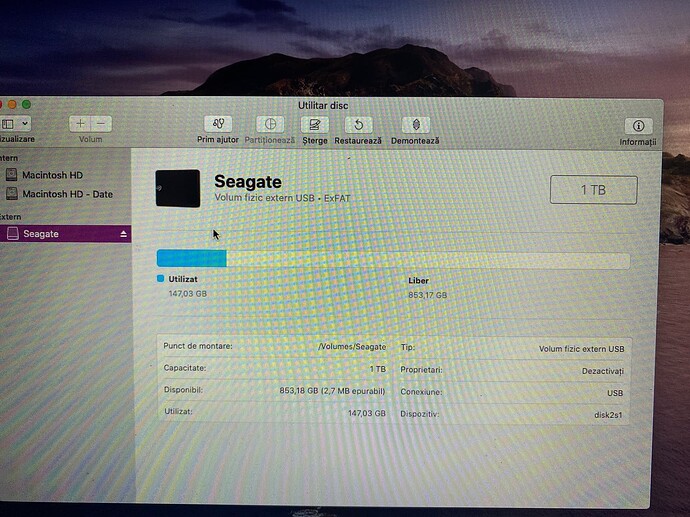
Task: Click the Utilitar disc window title
Action: [323, 106]
